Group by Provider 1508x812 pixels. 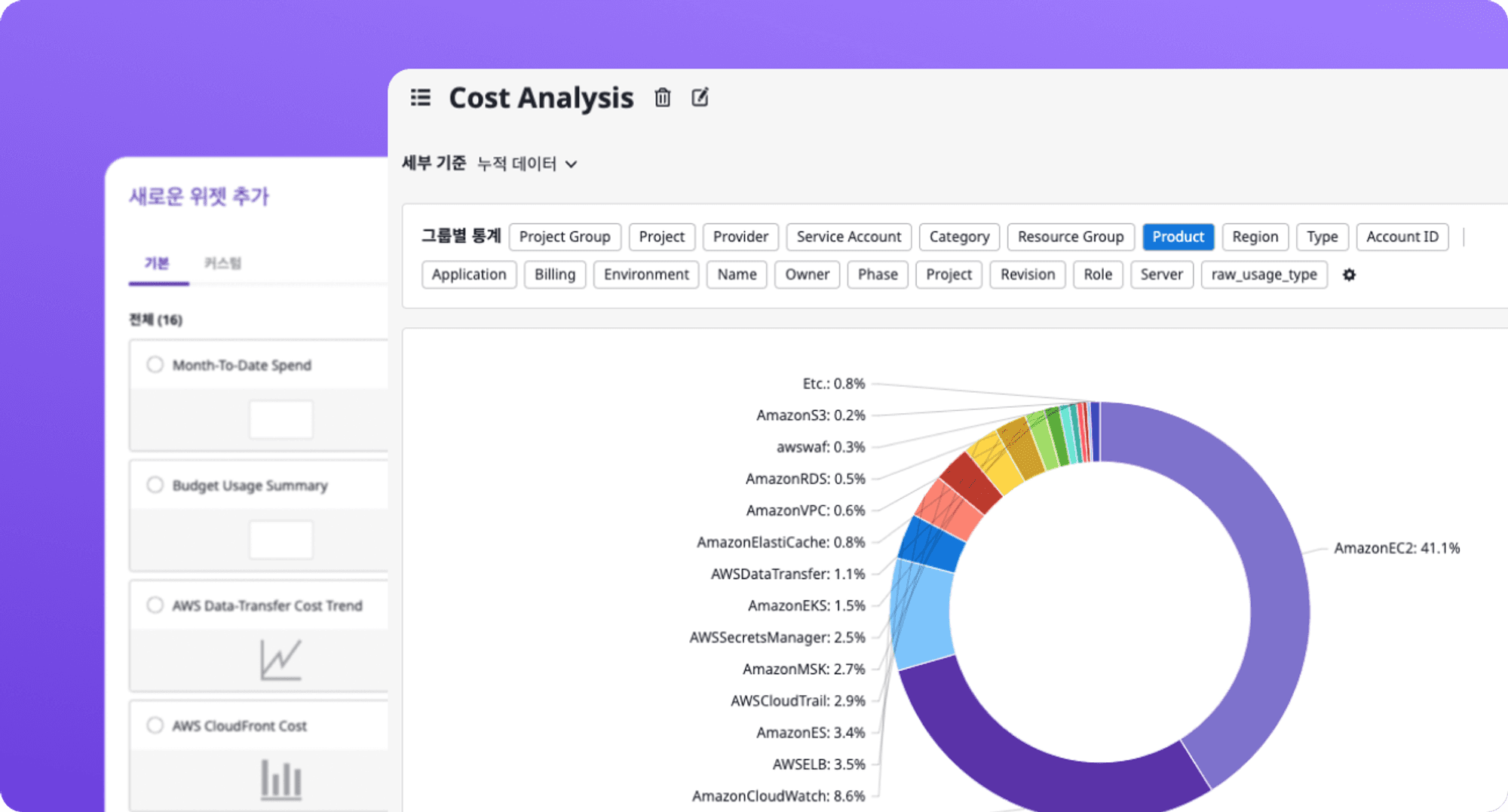pyautogui.click(x=740, y=237)
